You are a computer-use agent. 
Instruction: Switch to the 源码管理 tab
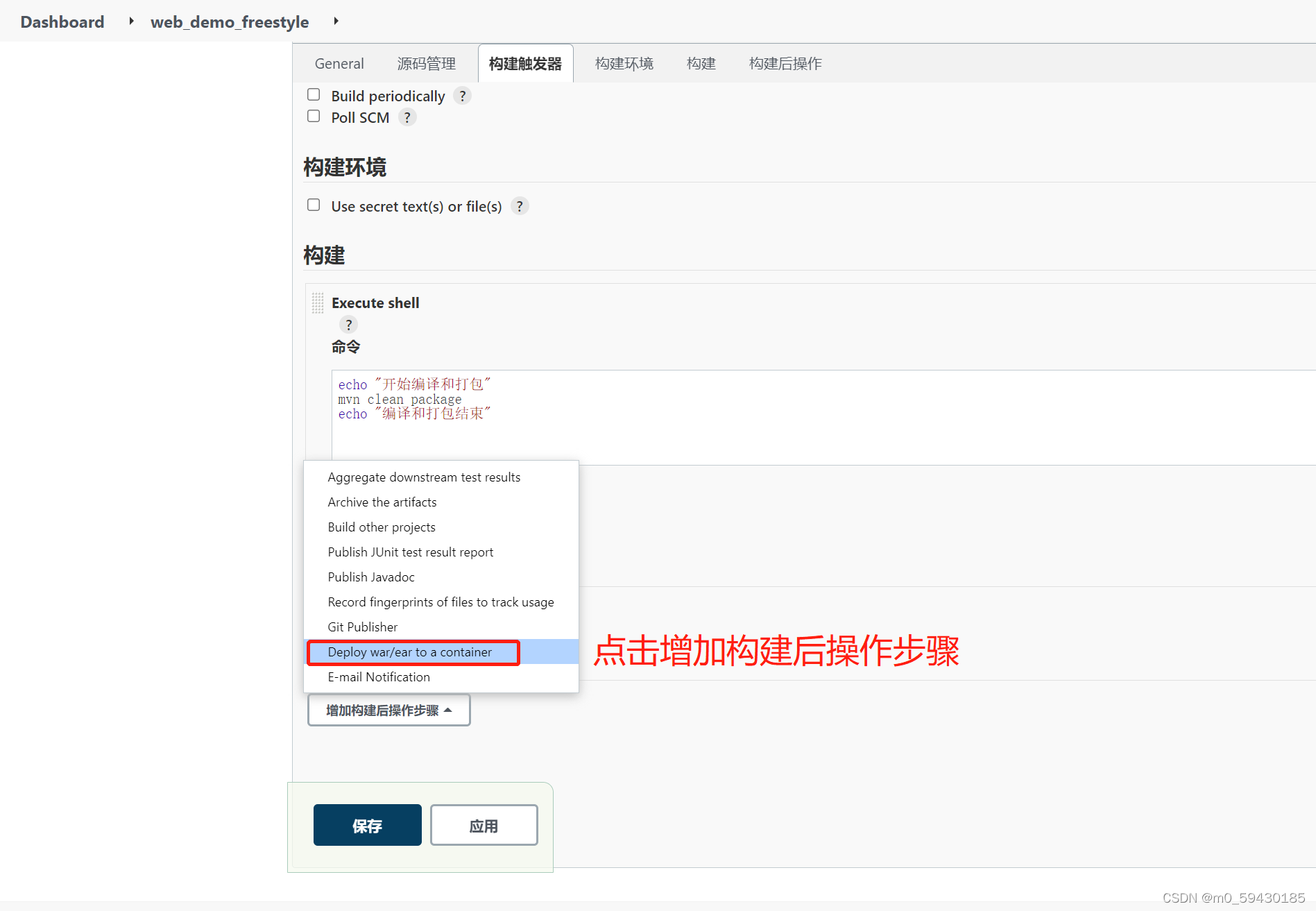[x=427, y=64]
